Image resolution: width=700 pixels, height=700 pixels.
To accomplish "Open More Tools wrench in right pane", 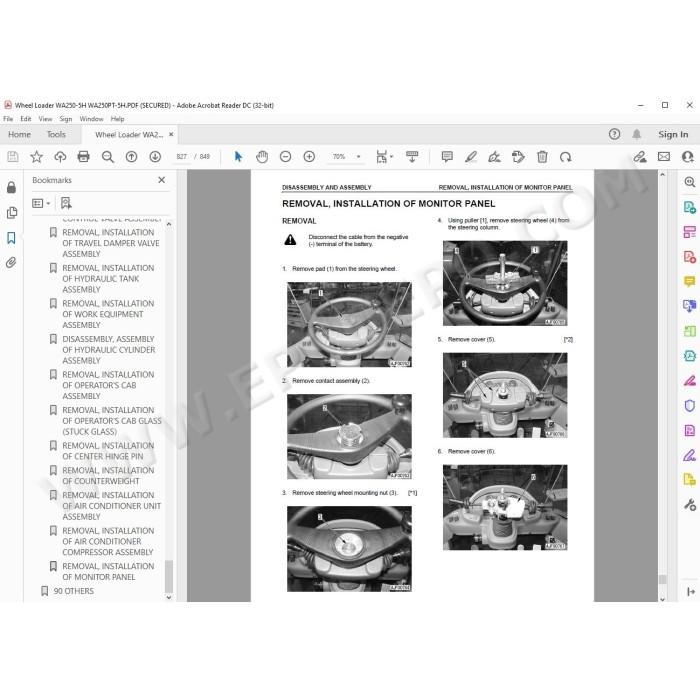I will click(690, 504).
